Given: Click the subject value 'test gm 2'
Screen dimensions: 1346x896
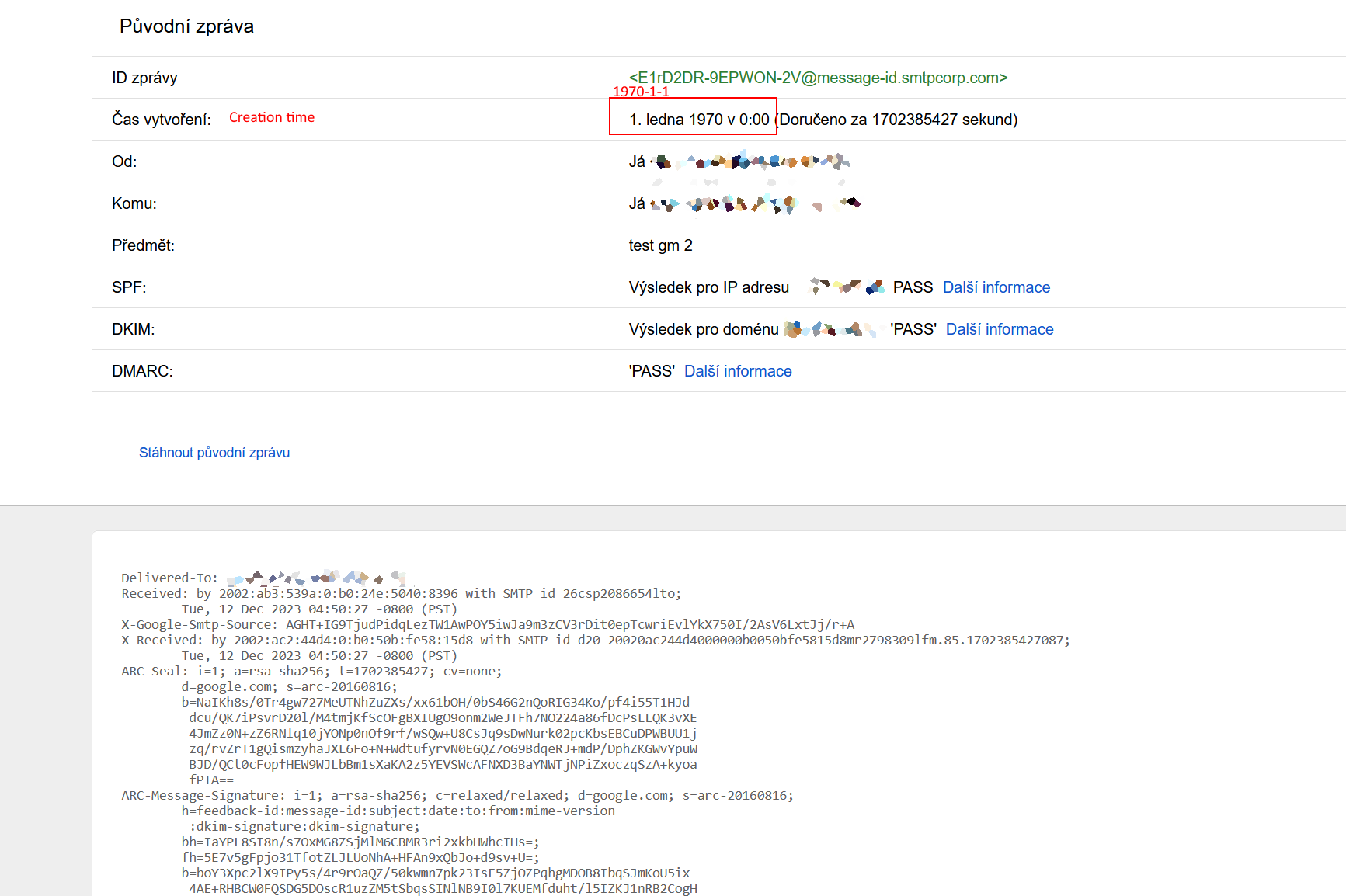Looking at the screenshot, I should 660,245.
